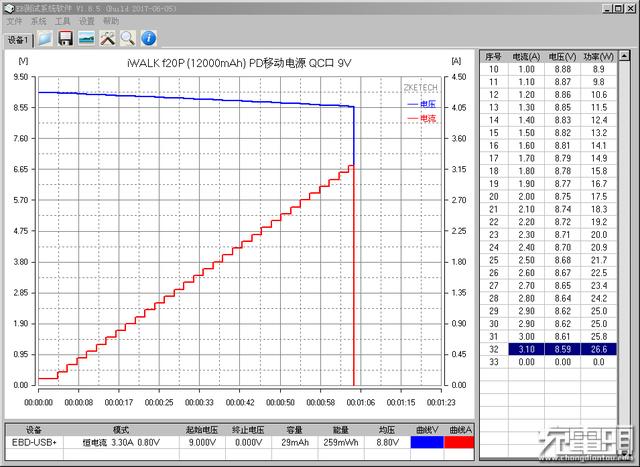
Task: Open the 文件 menu
Action: 14,21
